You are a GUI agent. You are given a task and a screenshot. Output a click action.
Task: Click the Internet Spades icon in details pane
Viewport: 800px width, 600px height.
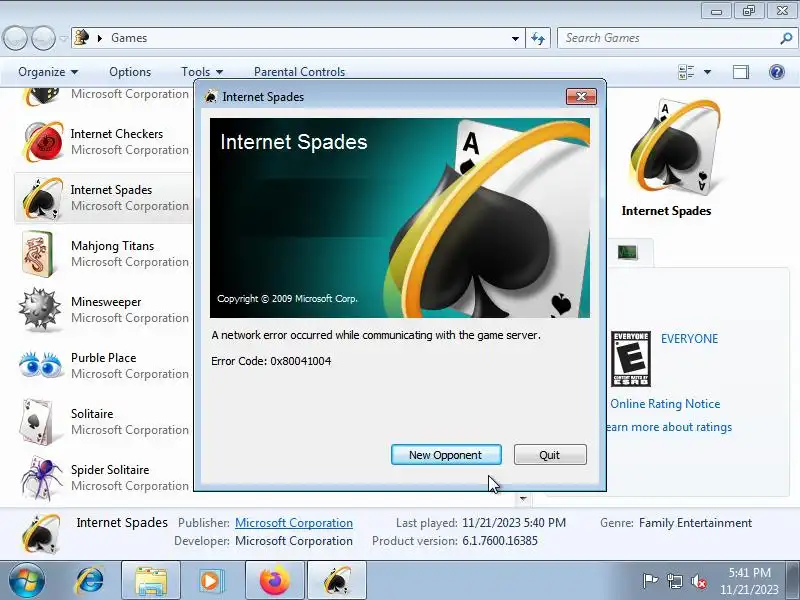(x=41, y=533)
